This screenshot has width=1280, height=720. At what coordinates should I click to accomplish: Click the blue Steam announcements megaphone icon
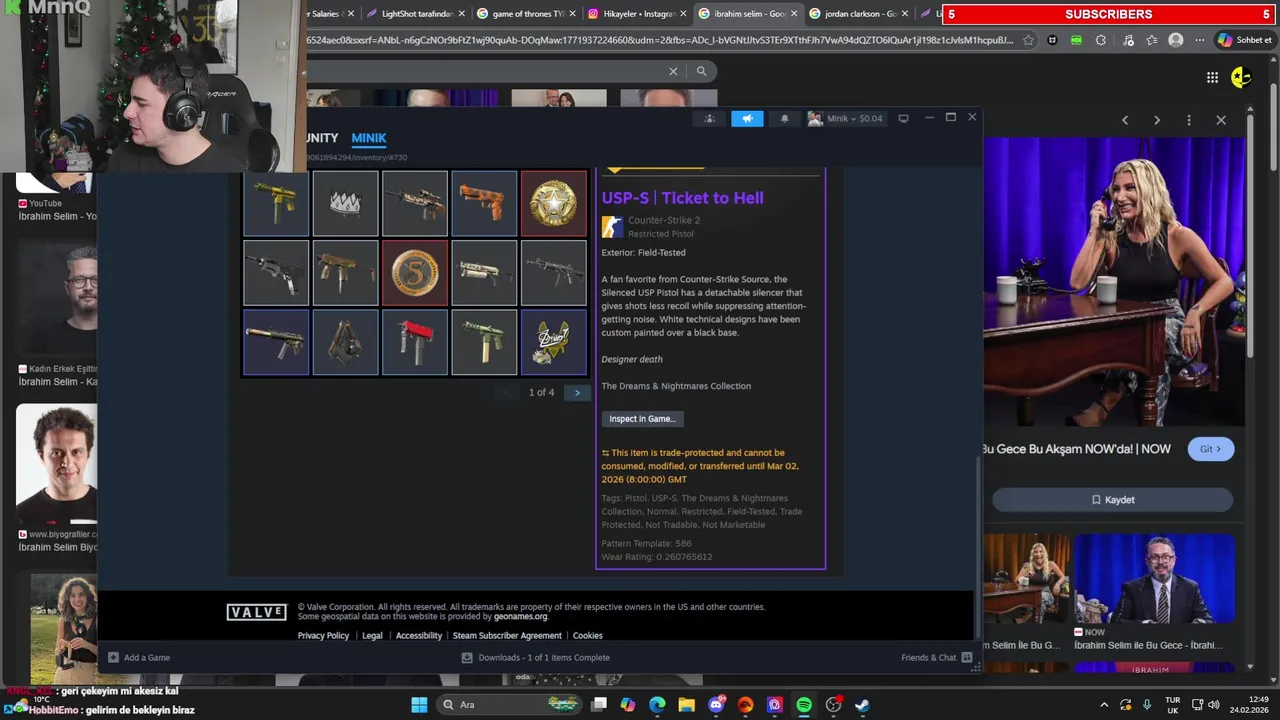747,118
